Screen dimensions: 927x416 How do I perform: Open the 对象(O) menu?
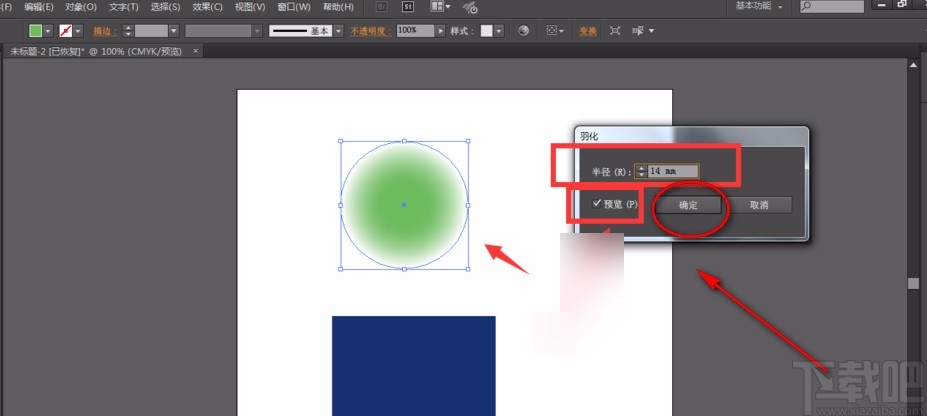tap(81, 7)
